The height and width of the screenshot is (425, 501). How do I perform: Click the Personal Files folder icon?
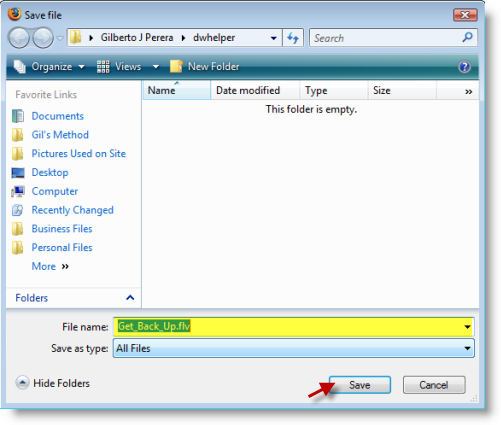click(x=17, y=247)
